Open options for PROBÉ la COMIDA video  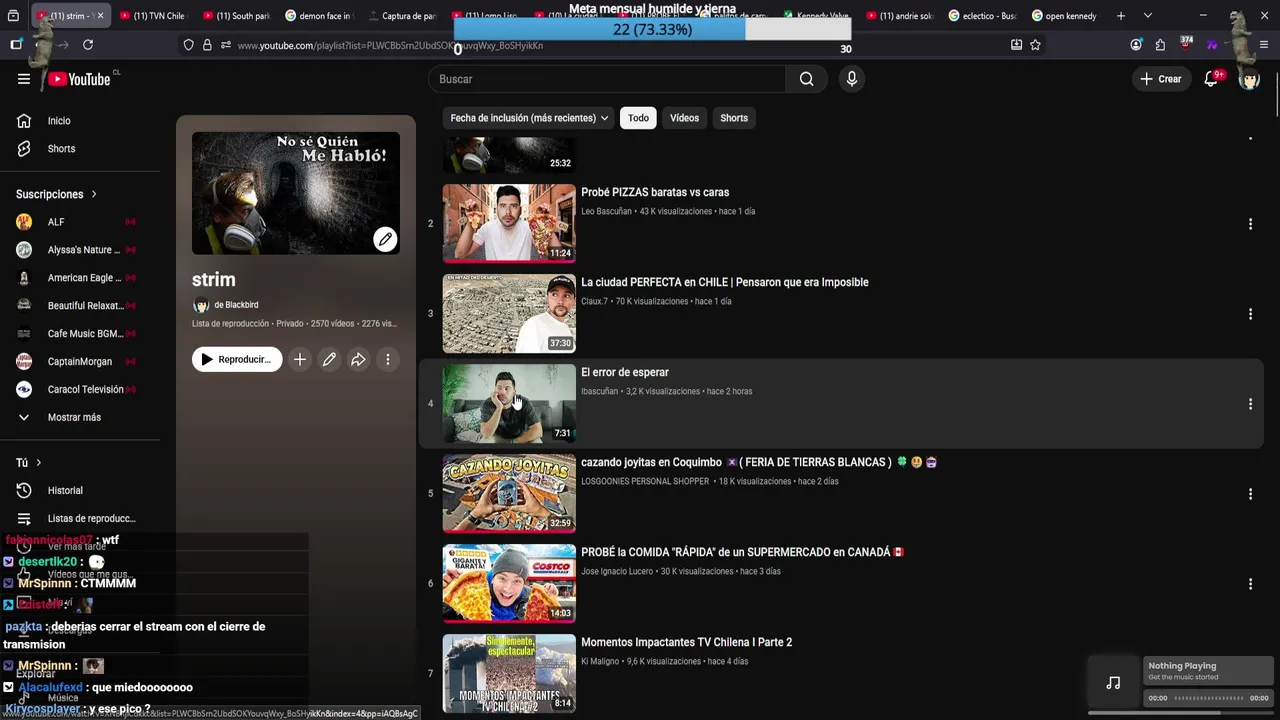tap(1250, 584)
